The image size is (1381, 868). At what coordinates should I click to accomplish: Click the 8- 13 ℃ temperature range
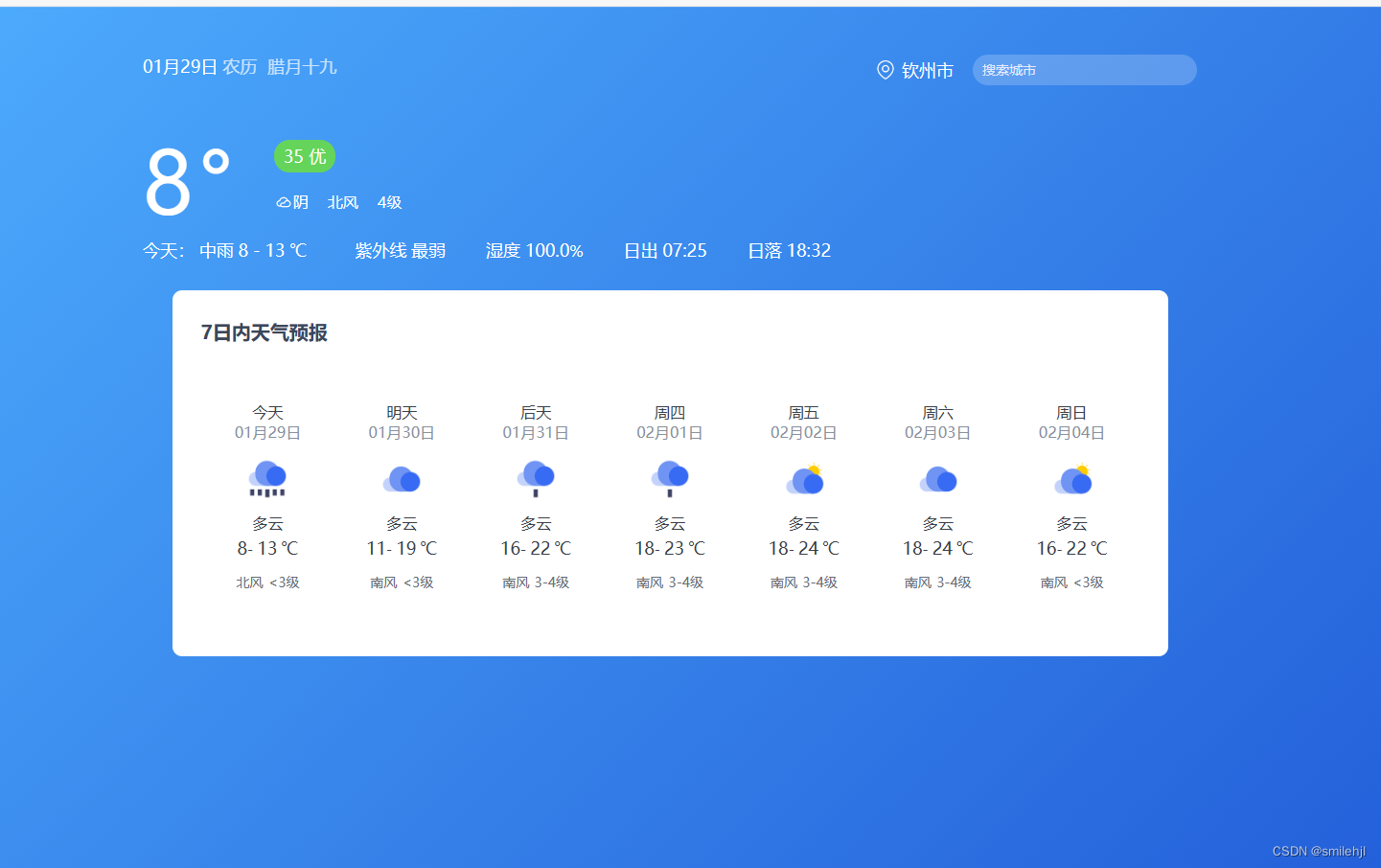point(267,548)
